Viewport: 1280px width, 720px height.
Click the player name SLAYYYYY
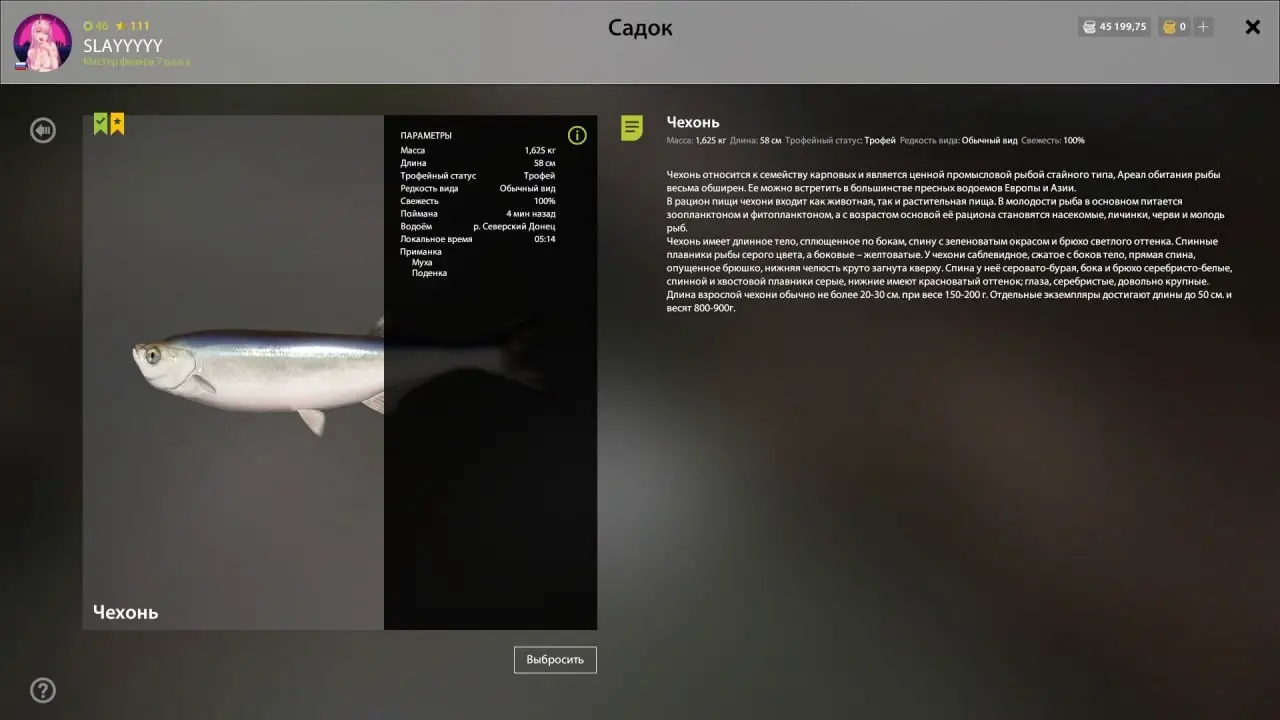pos(123,46)
